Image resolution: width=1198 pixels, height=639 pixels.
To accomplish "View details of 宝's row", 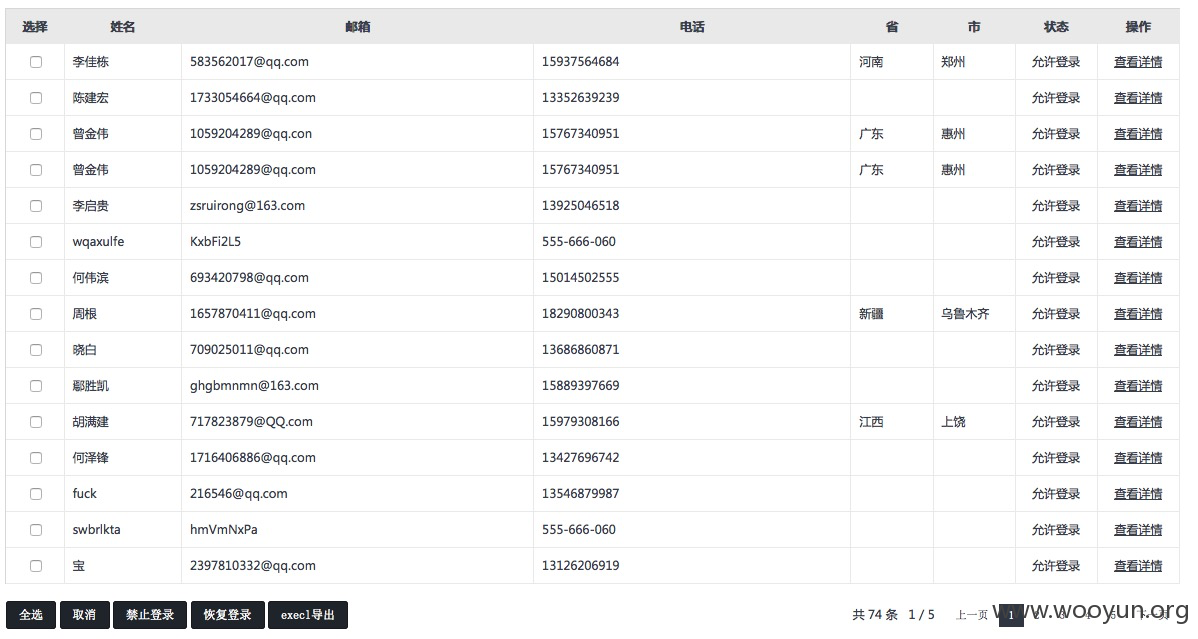I will [x=1138, y=566].
